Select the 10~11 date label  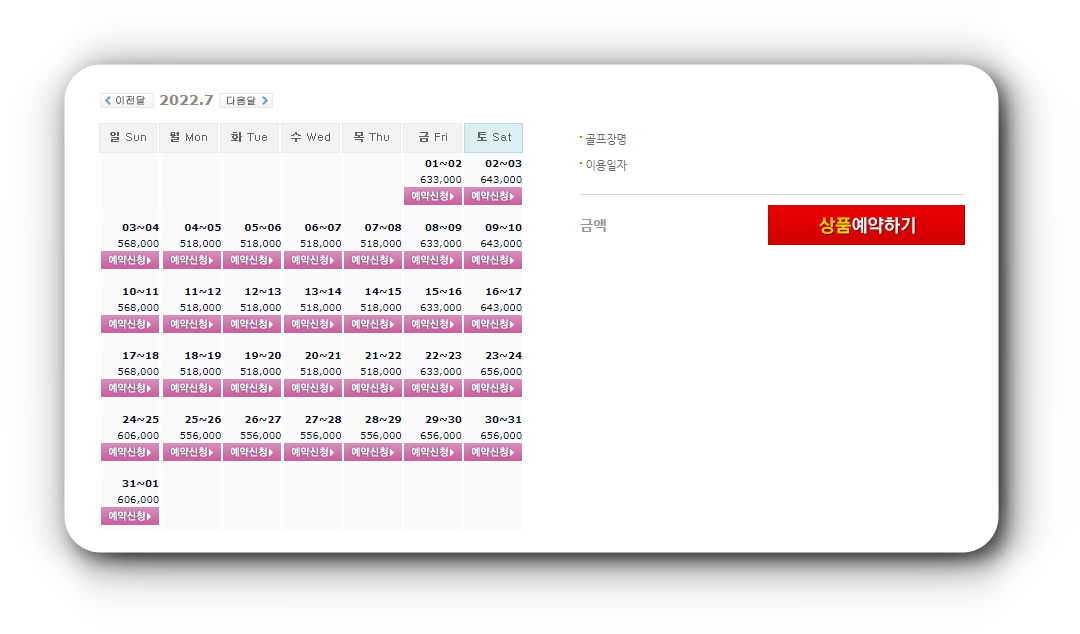click(x=141, y=292)
